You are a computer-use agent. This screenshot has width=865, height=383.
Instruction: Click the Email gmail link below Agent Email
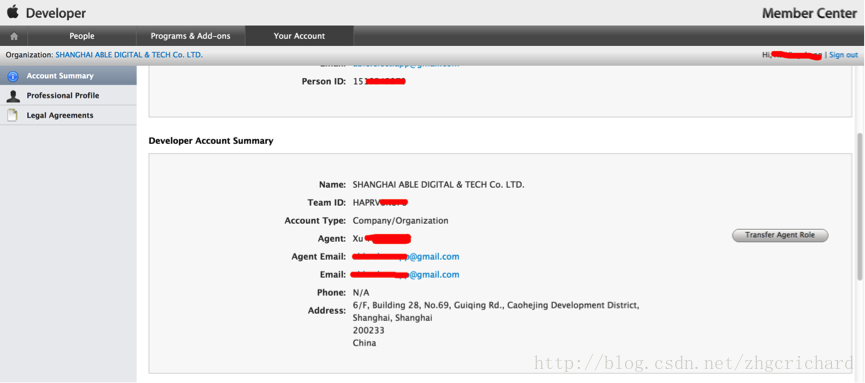[405, 274]
